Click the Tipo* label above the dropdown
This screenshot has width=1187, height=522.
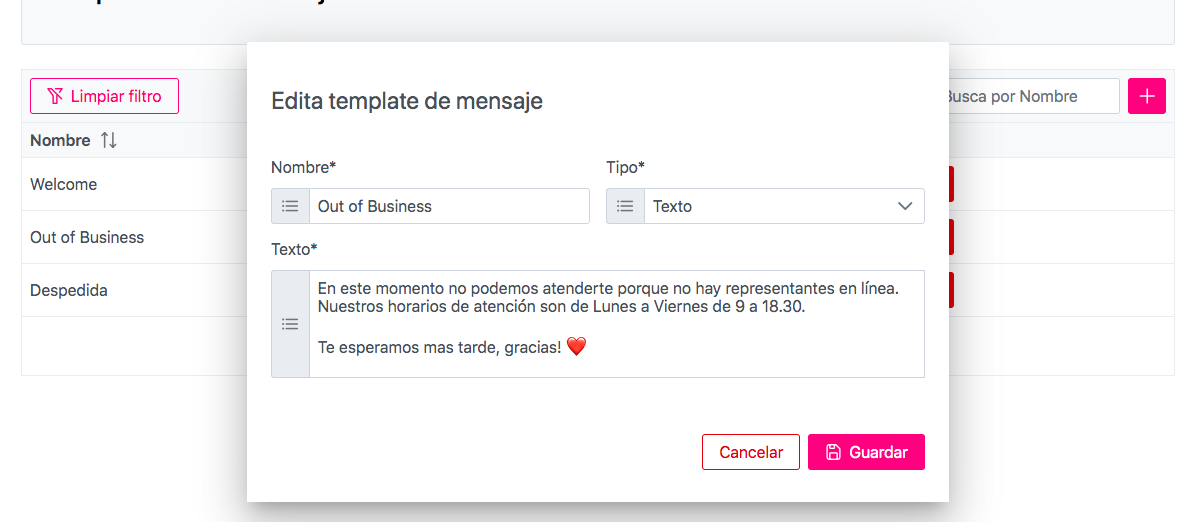625,167
